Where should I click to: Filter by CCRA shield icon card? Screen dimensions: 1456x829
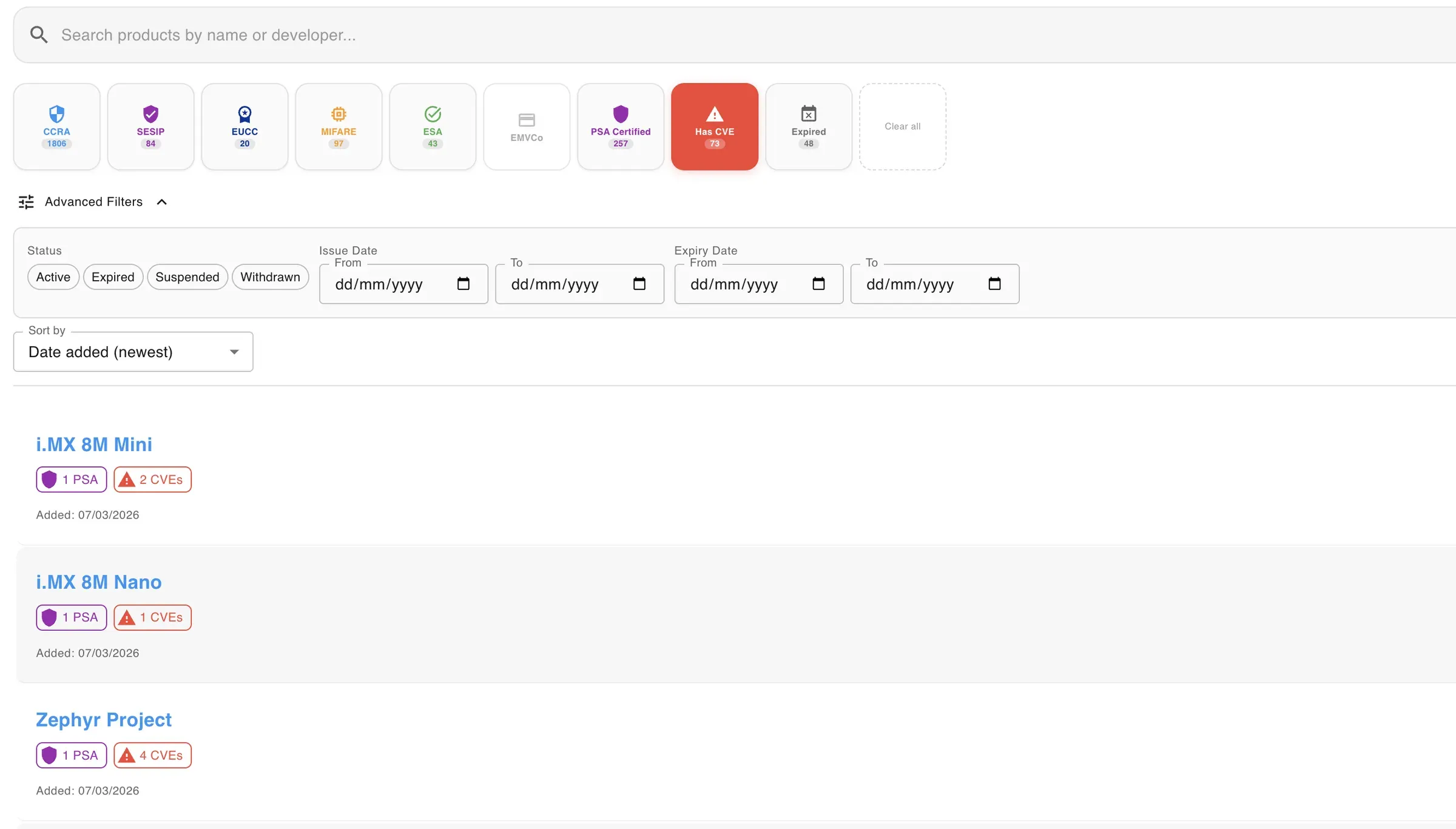pyautogui.click(x=56, y=126)
